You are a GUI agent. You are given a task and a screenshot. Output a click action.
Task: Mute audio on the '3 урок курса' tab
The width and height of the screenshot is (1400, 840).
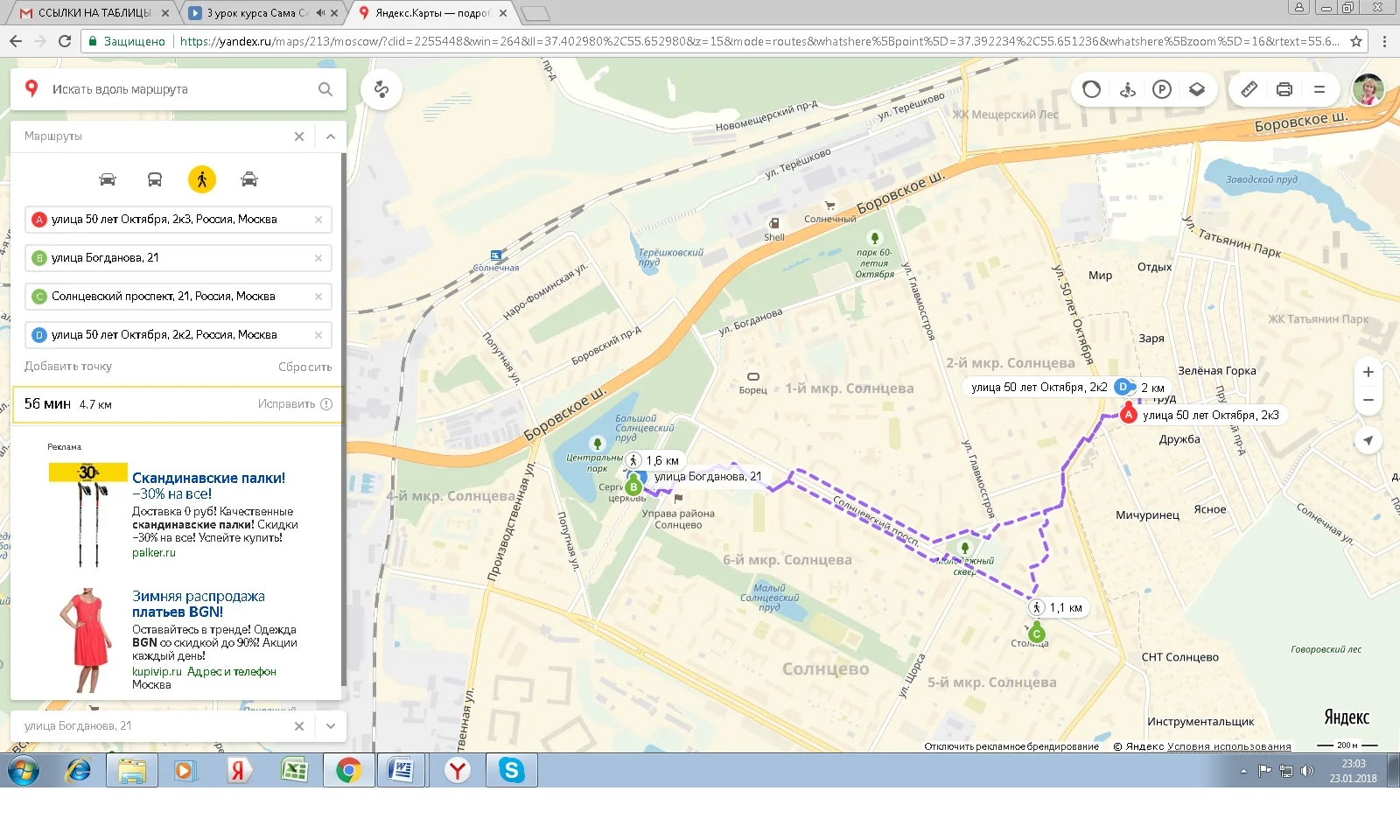click(x=320, y=13)
